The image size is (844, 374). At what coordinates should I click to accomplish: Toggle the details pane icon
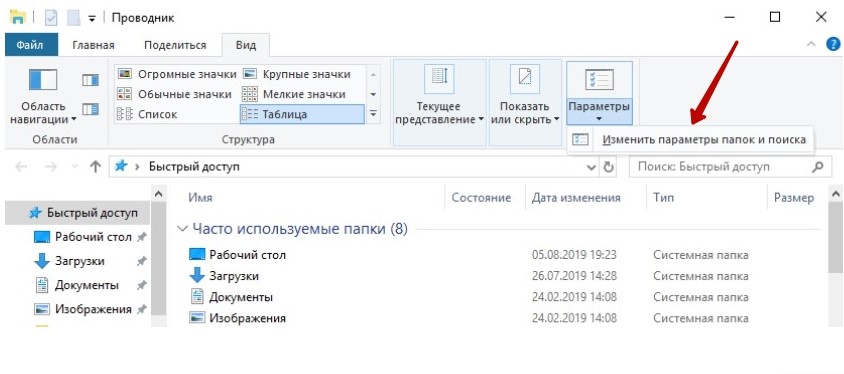pyautogui.click(x=90, y=109)
